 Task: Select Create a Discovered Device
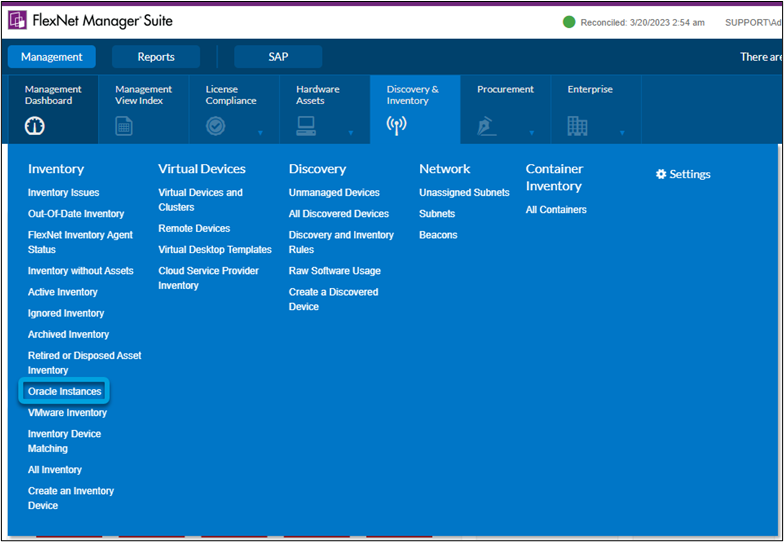click(334, 299)
